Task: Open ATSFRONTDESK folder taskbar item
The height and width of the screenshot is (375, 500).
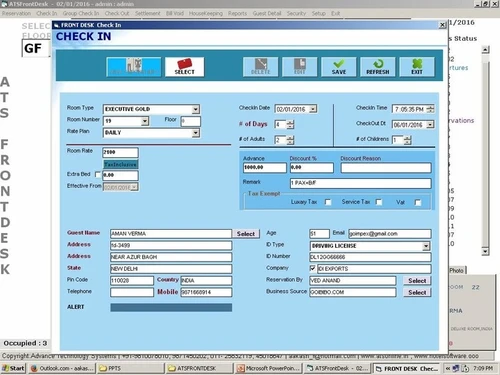Action: 199,368
